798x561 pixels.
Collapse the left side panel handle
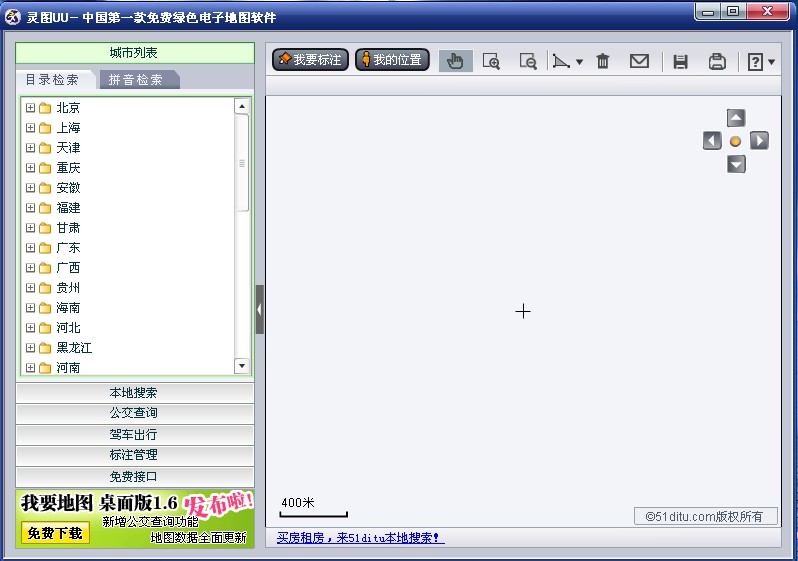click(x=260, y=310)
